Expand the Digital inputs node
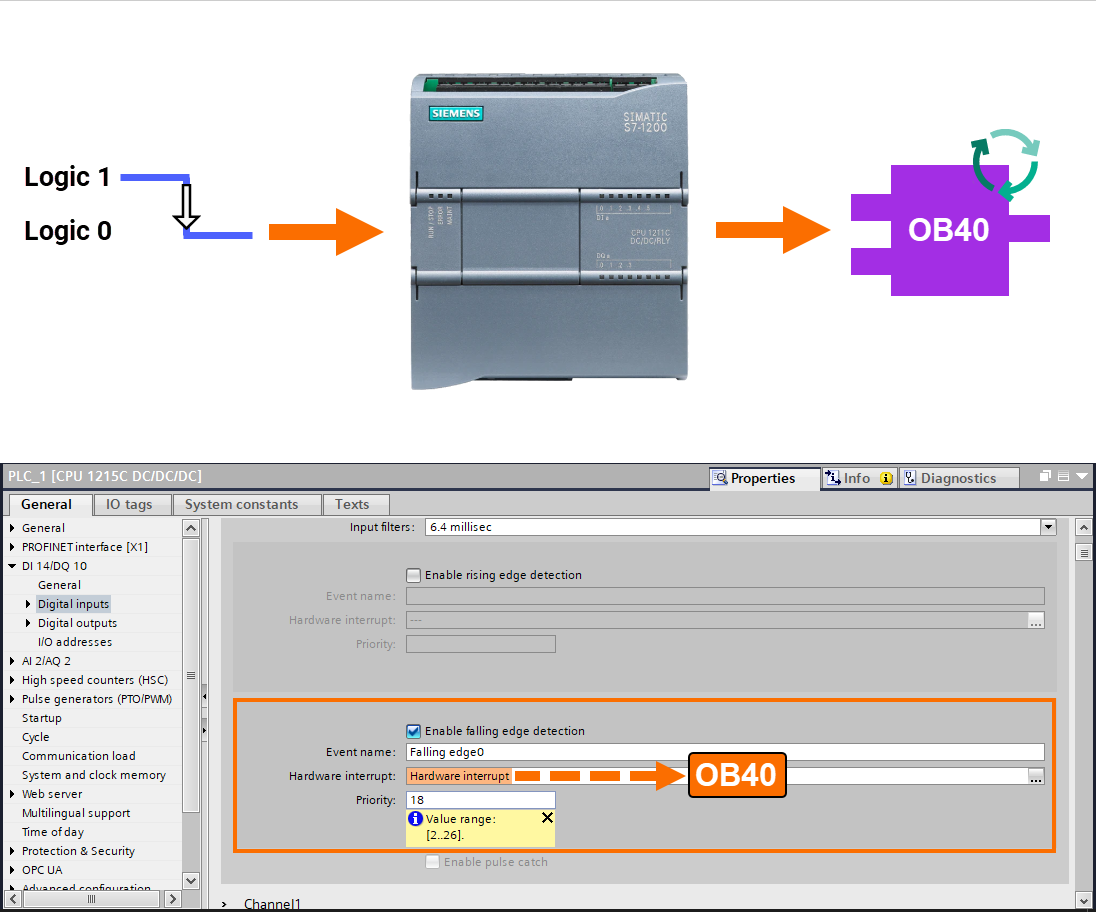The width and height of the screenshot is (1096, 912). (x=28, y=604)
